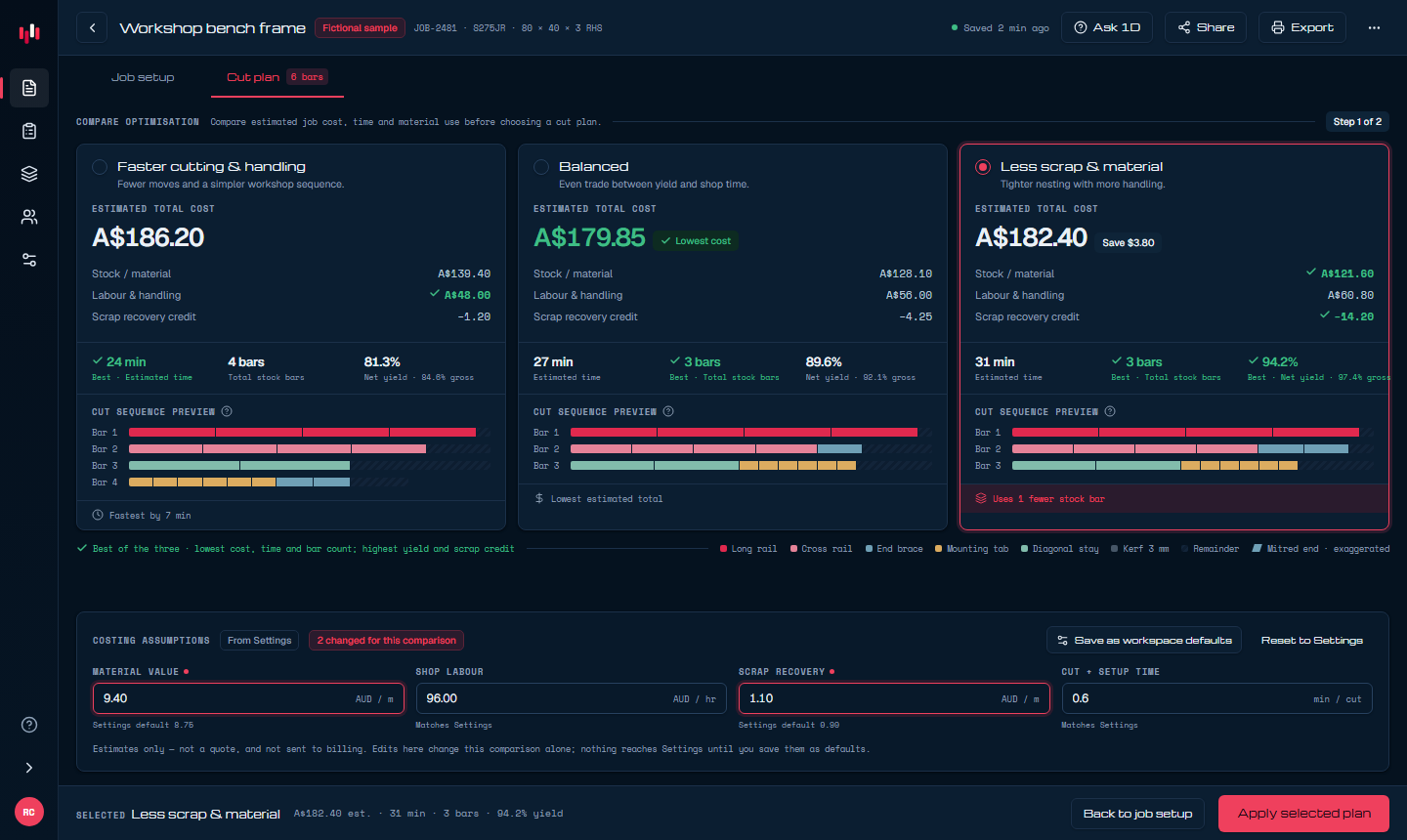Open the help question-mark icon in sidebar
The height and width of the screenshot is (840, 1407).
point(29,725)
